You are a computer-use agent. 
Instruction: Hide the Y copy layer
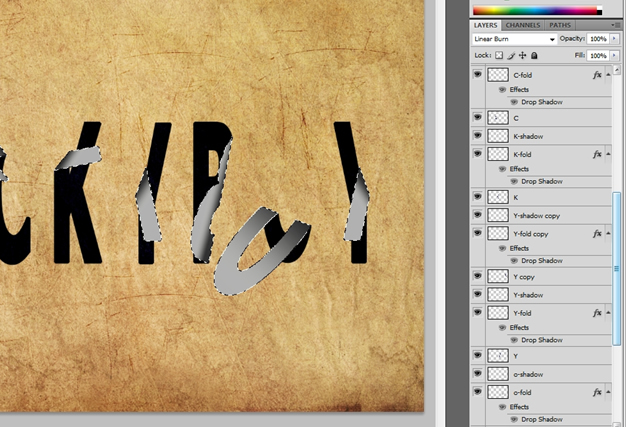click(477, 276)
